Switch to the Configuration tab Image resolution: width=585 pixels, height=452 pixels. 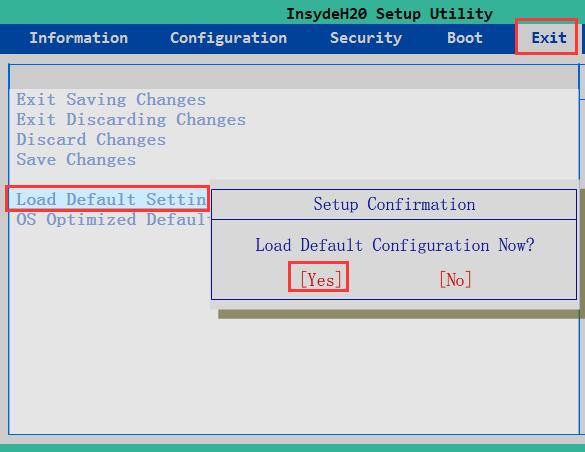[228, 38]
